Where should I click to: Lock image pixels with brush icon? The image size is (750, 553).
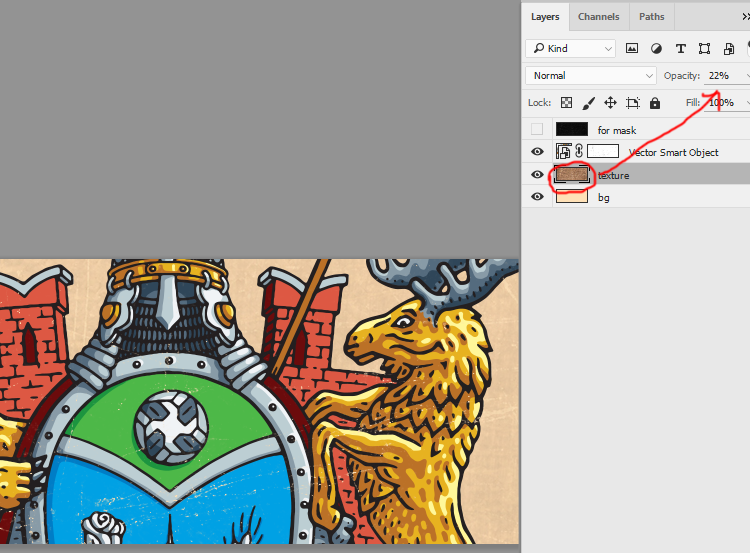589,103
